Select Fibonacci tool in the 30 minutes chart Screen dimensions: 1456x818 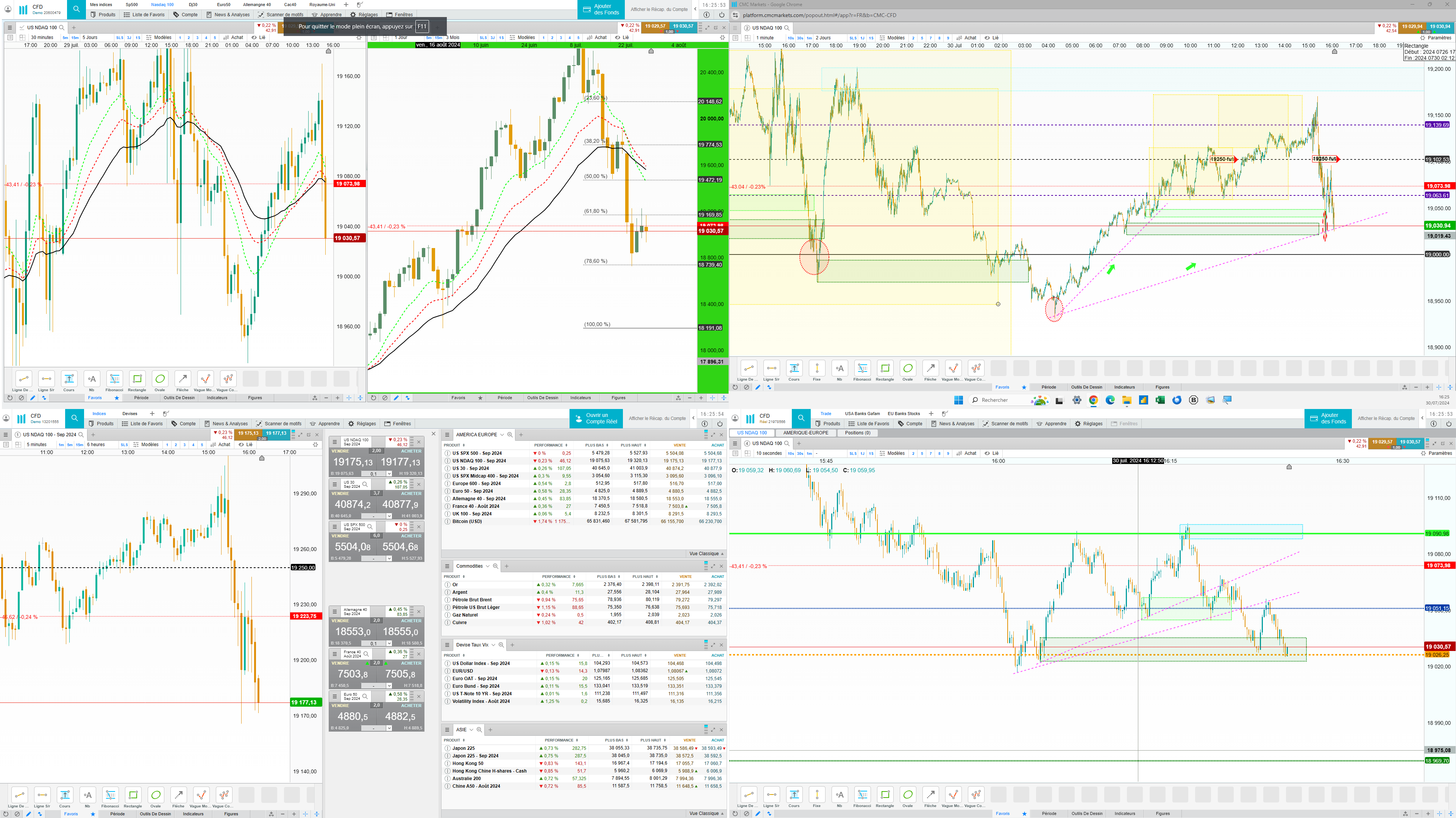click(x=114, y=379)
